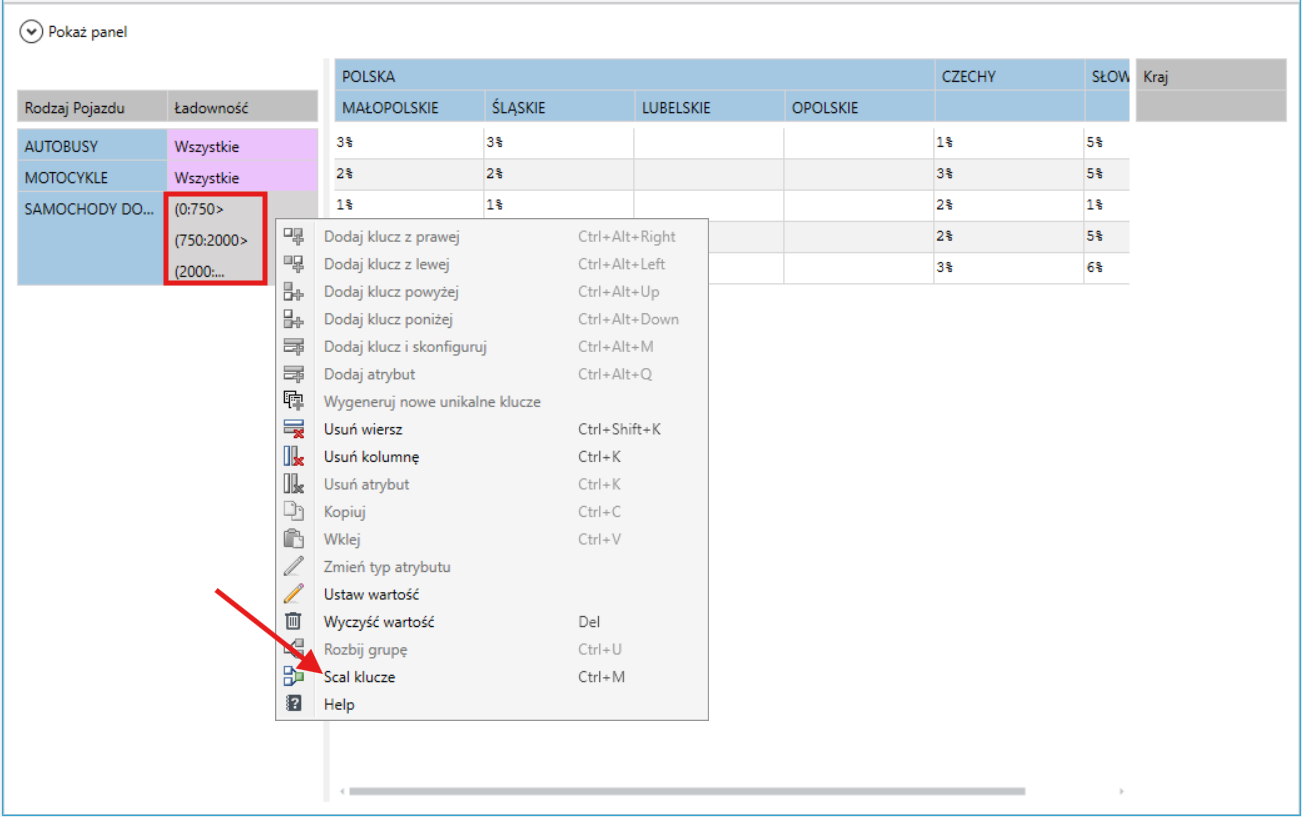Select the AUTOBUSY row key
Viewport: 1302px width, 817px height.
[x=92, y=146]
